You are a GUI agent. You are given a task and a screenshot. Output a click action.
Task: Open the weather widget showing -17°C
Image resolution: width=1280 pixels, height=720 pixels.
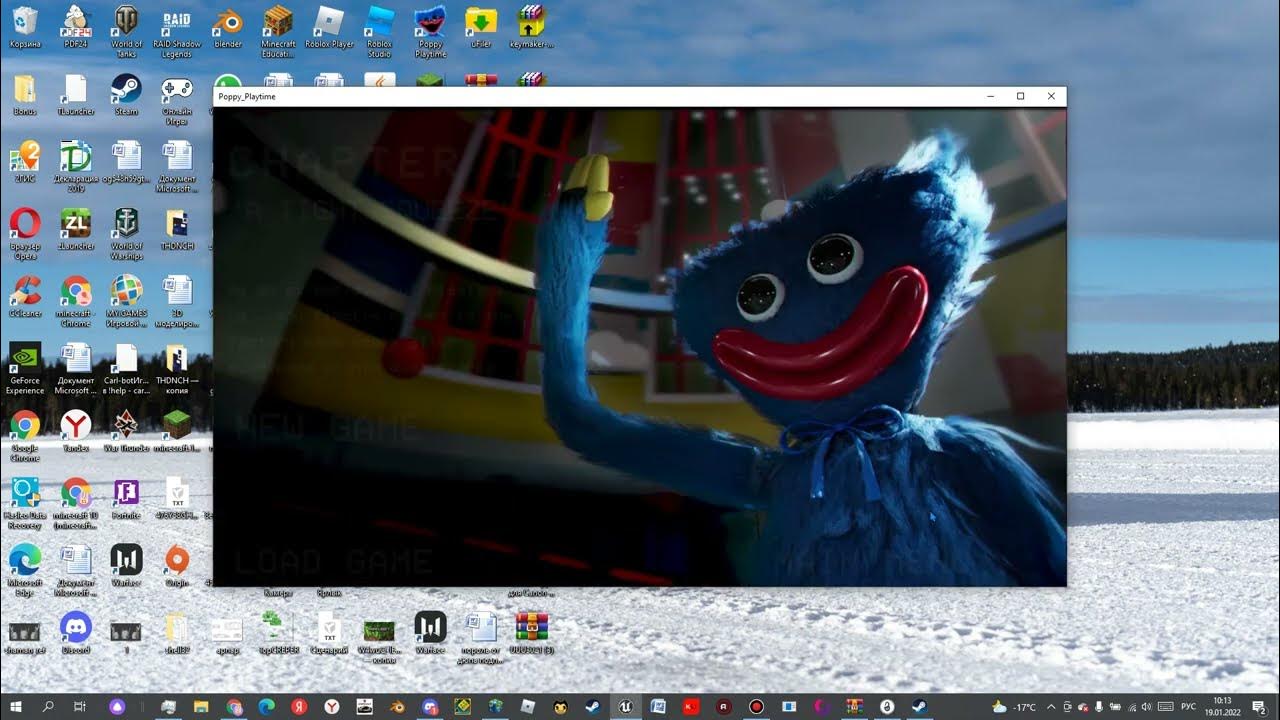tap(1012, 706)
